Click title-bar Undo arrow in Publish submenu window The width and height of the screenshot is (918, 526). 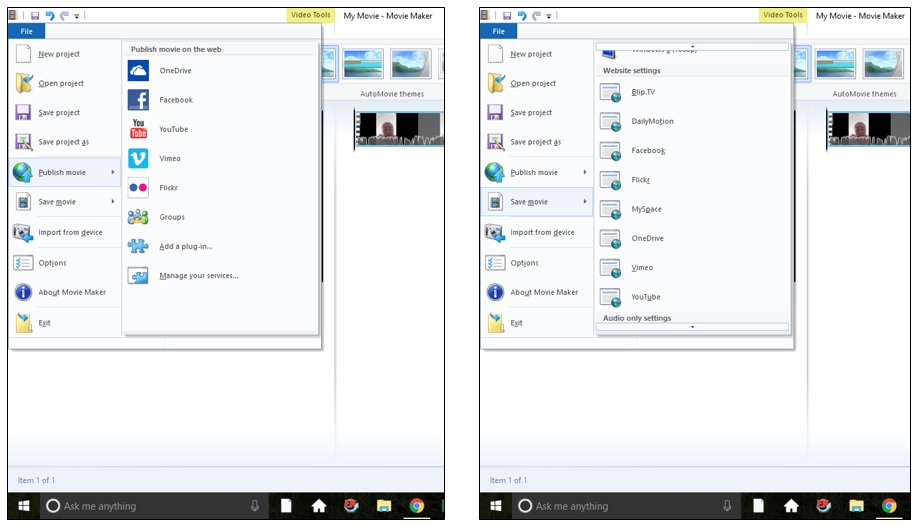pyautogui.click(x=50, y=16)
